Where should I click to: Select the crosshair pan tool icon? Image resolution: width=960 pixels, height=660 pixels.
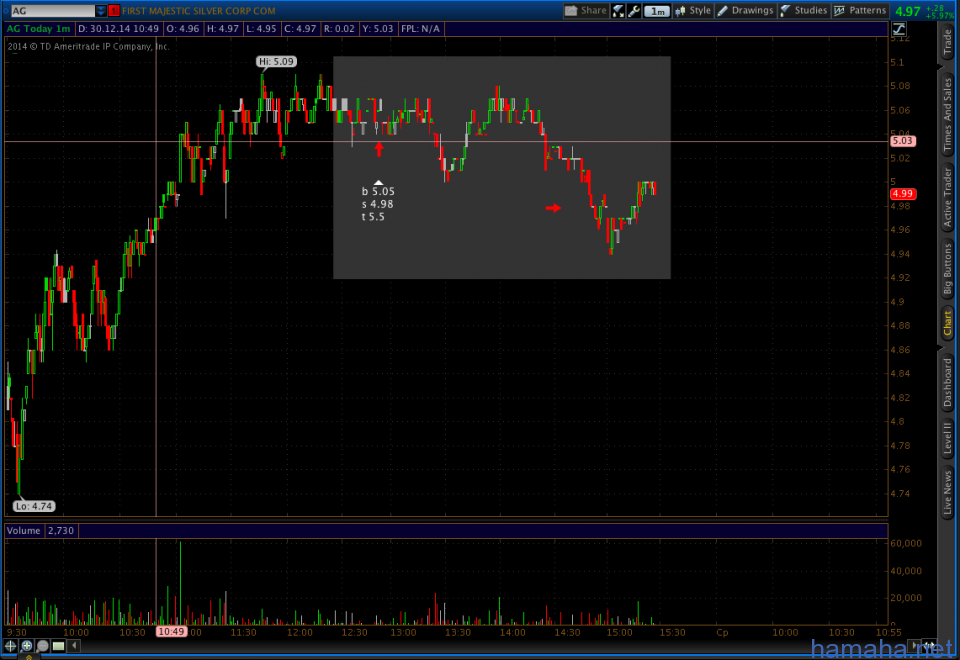pyautogui.click(x=10, y=645)
